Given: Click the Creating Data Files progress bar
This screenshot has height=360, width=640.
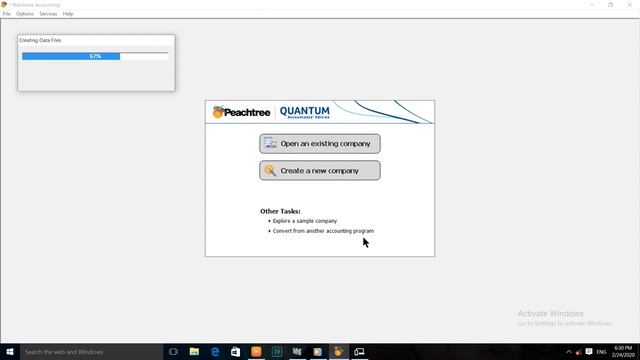Looking at the screenshot, I should pos(95,56).
